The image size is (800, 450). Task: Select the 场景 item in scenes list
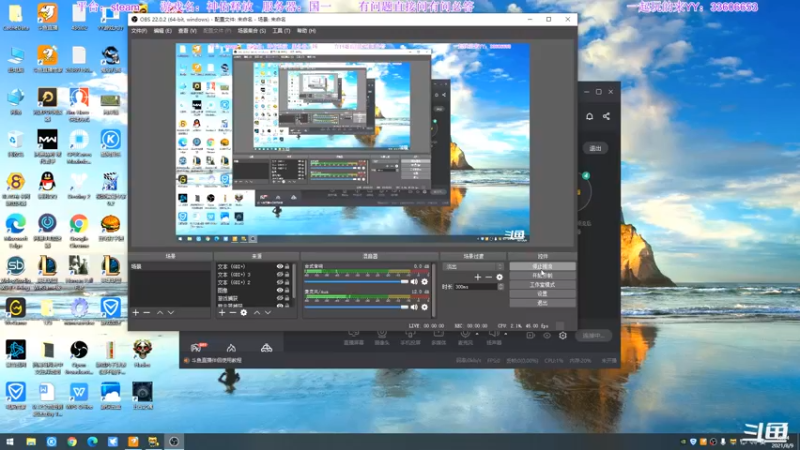(169, 267)
